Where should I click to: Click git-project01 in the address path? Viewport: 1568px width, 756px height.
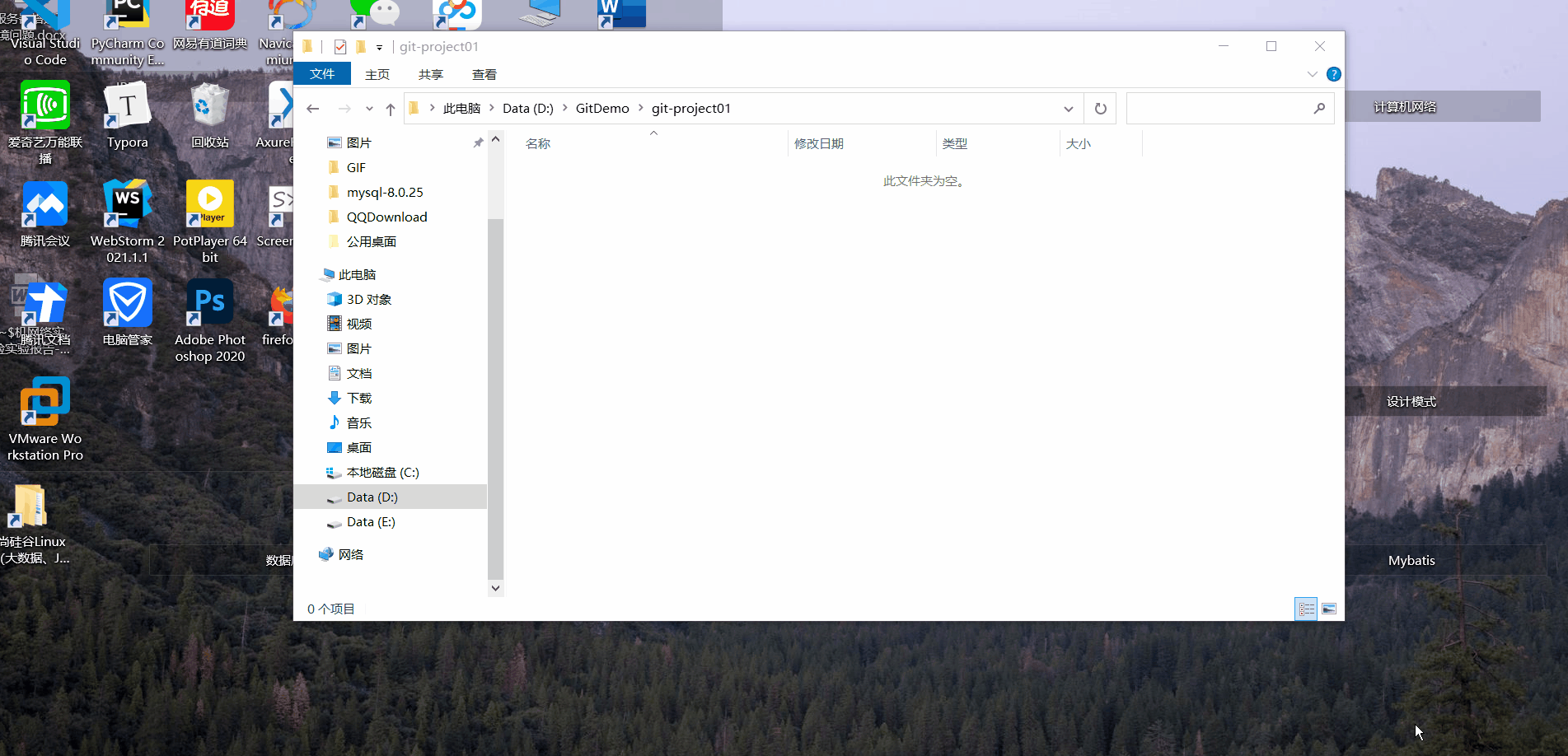(x=691, y=109)
